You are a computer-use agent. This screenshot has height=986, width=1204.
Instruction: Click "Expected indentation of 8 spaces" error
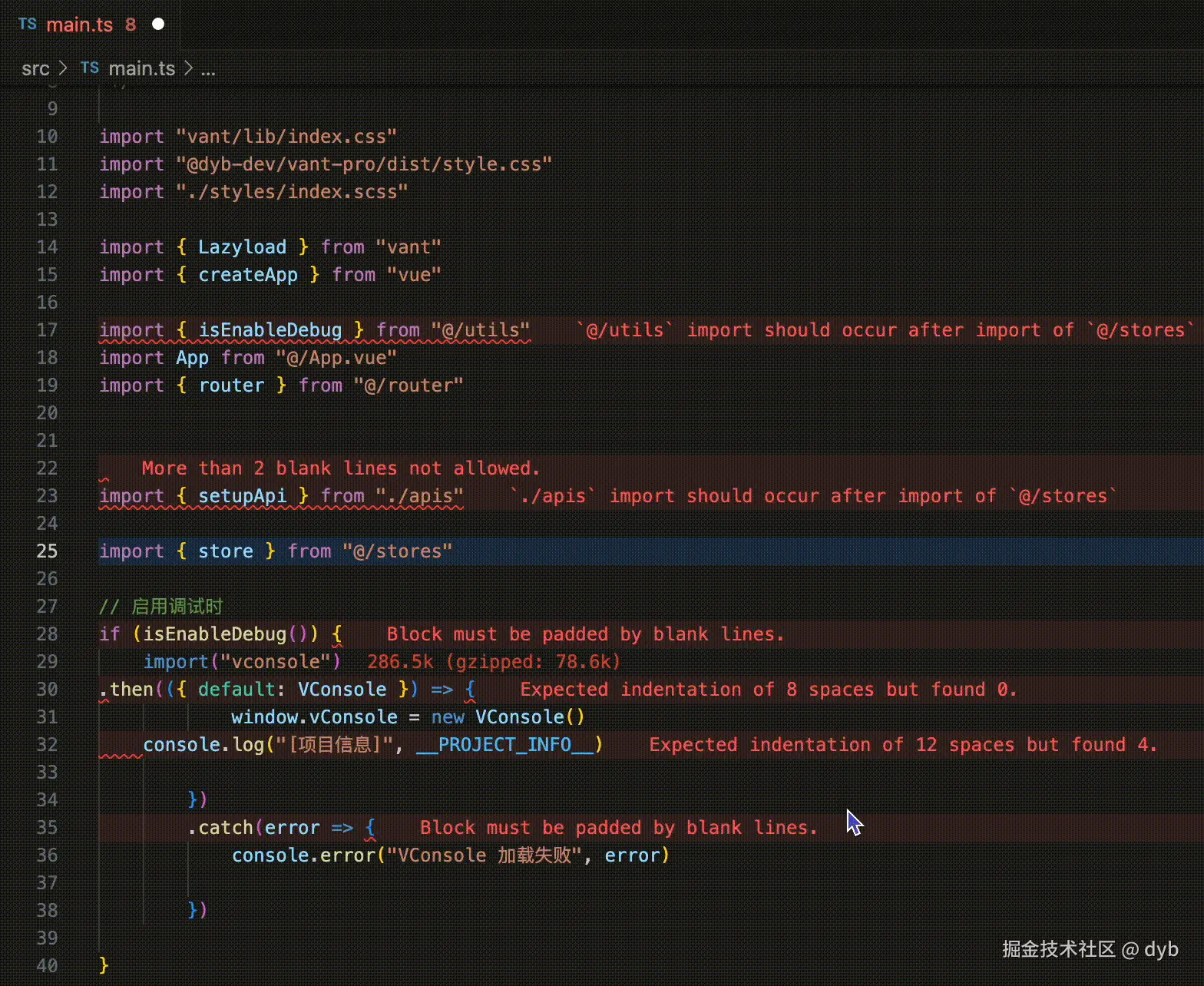tap(769, 690)
